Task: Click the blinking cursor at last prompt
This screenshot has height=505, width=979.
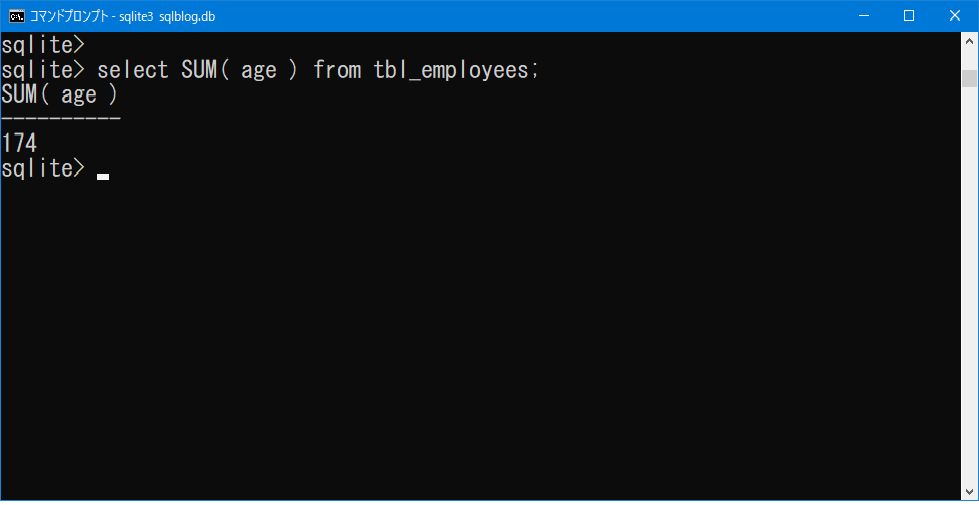Action: [103, 176]
